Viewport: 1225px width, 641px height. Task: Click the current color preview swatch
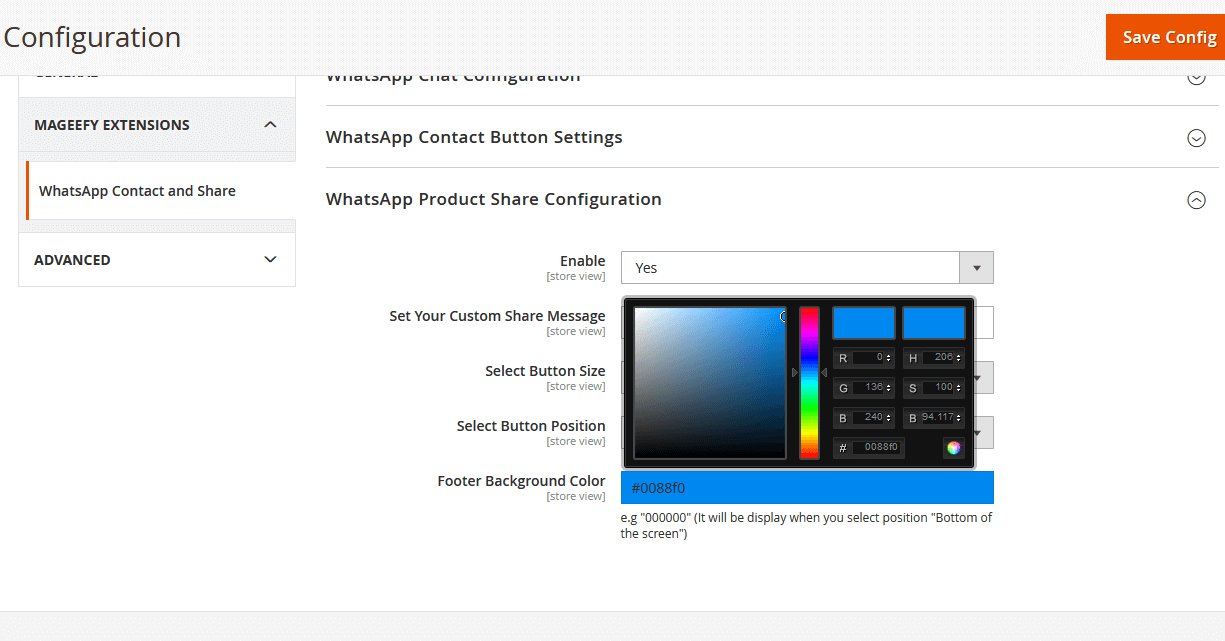934,323
